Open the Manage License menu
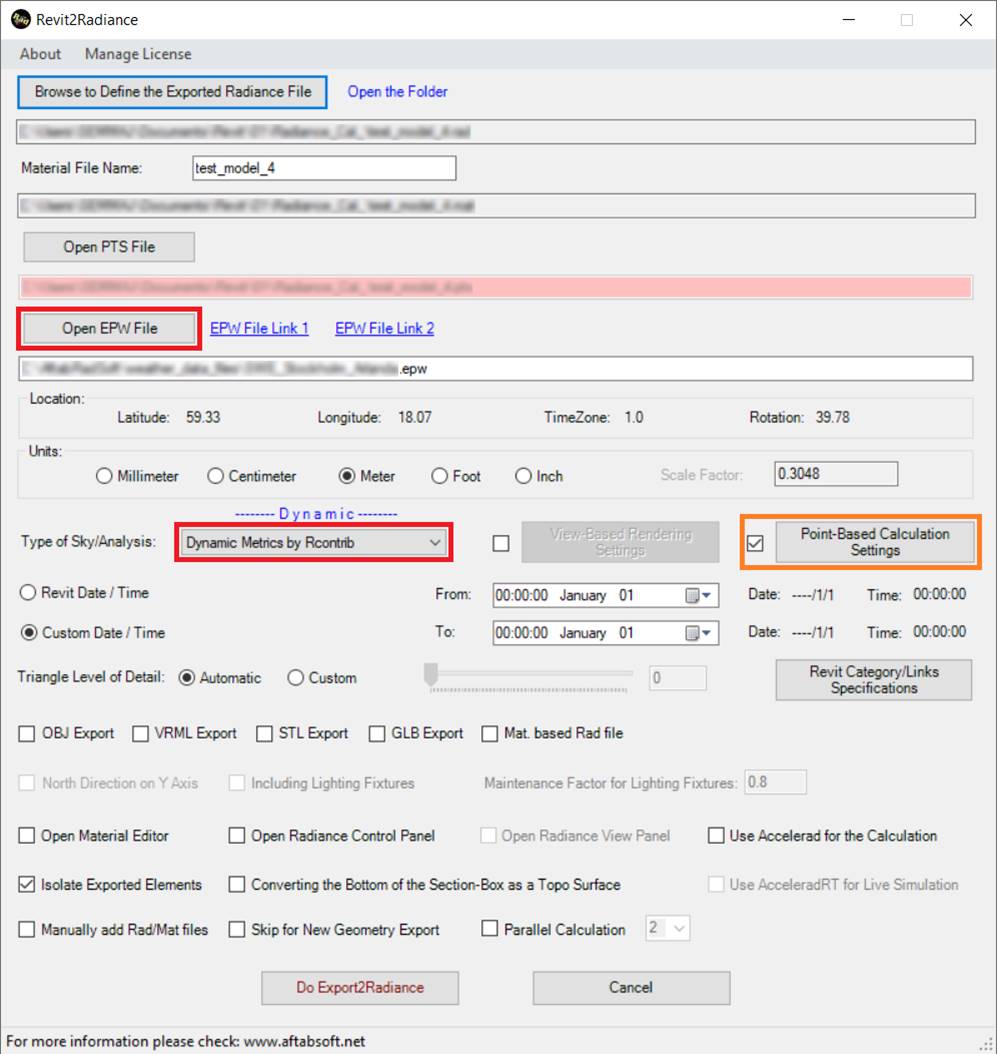This screenshot has height=1054, width=997. pyautogui.click(x=138, y=54)
